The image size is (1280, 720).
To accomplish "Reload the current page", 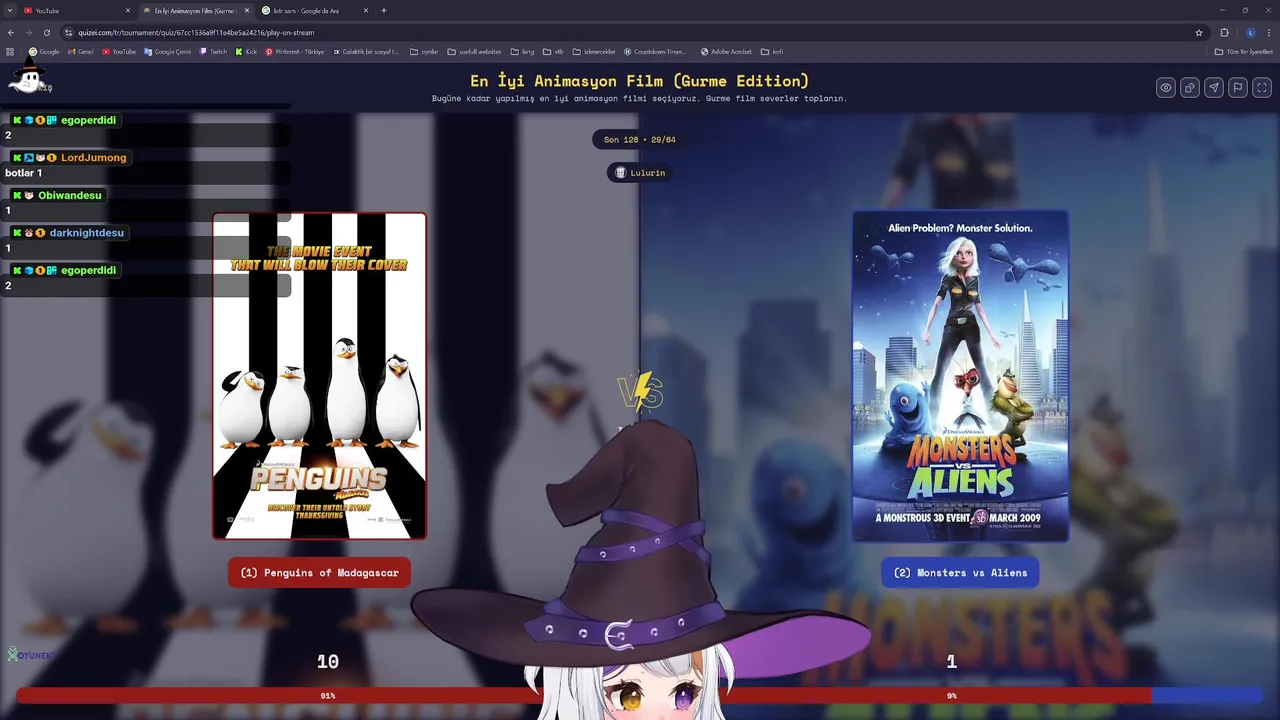I will pos(46,32).
